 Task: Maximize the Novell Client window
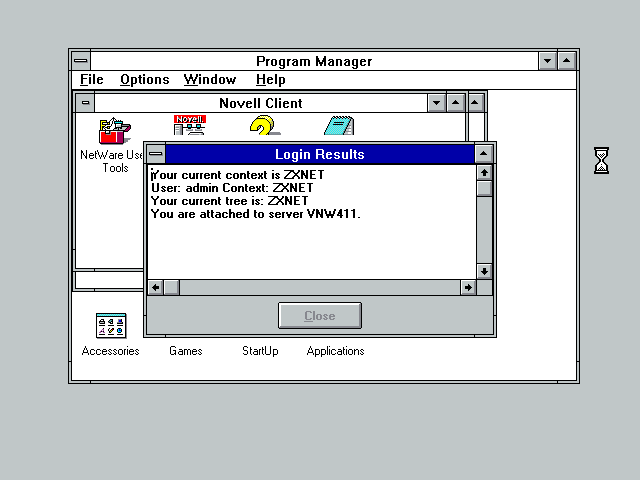click(456, 103)
